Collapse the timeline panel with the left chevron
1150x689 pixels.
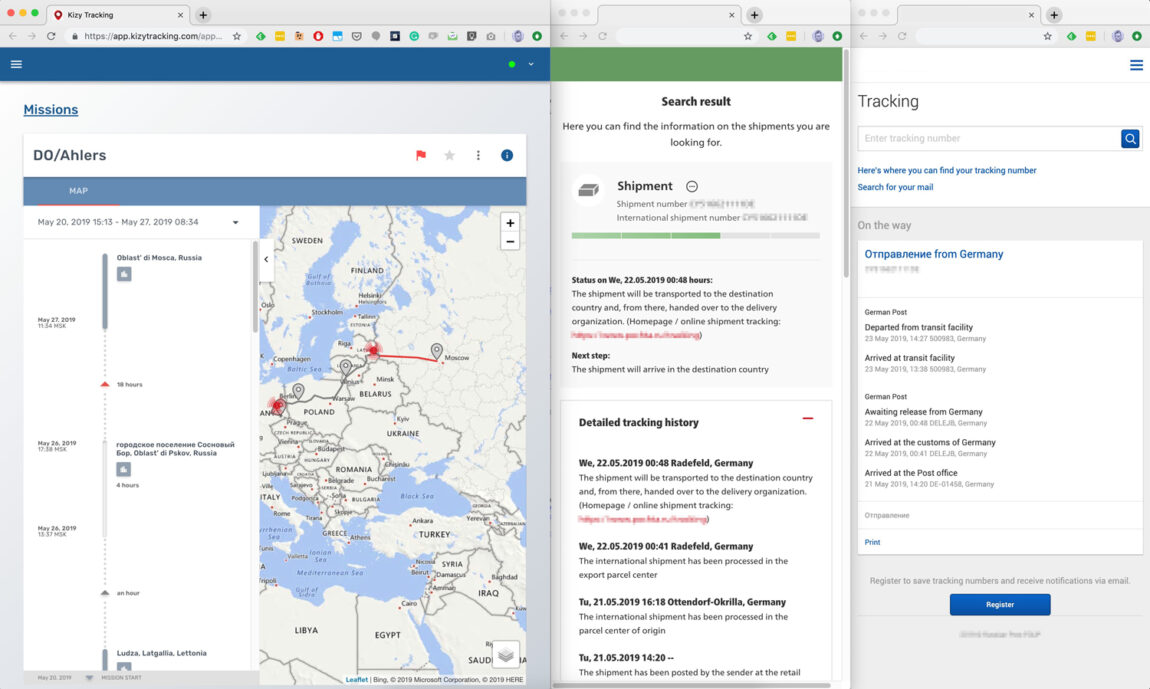(x=266, y=259)
